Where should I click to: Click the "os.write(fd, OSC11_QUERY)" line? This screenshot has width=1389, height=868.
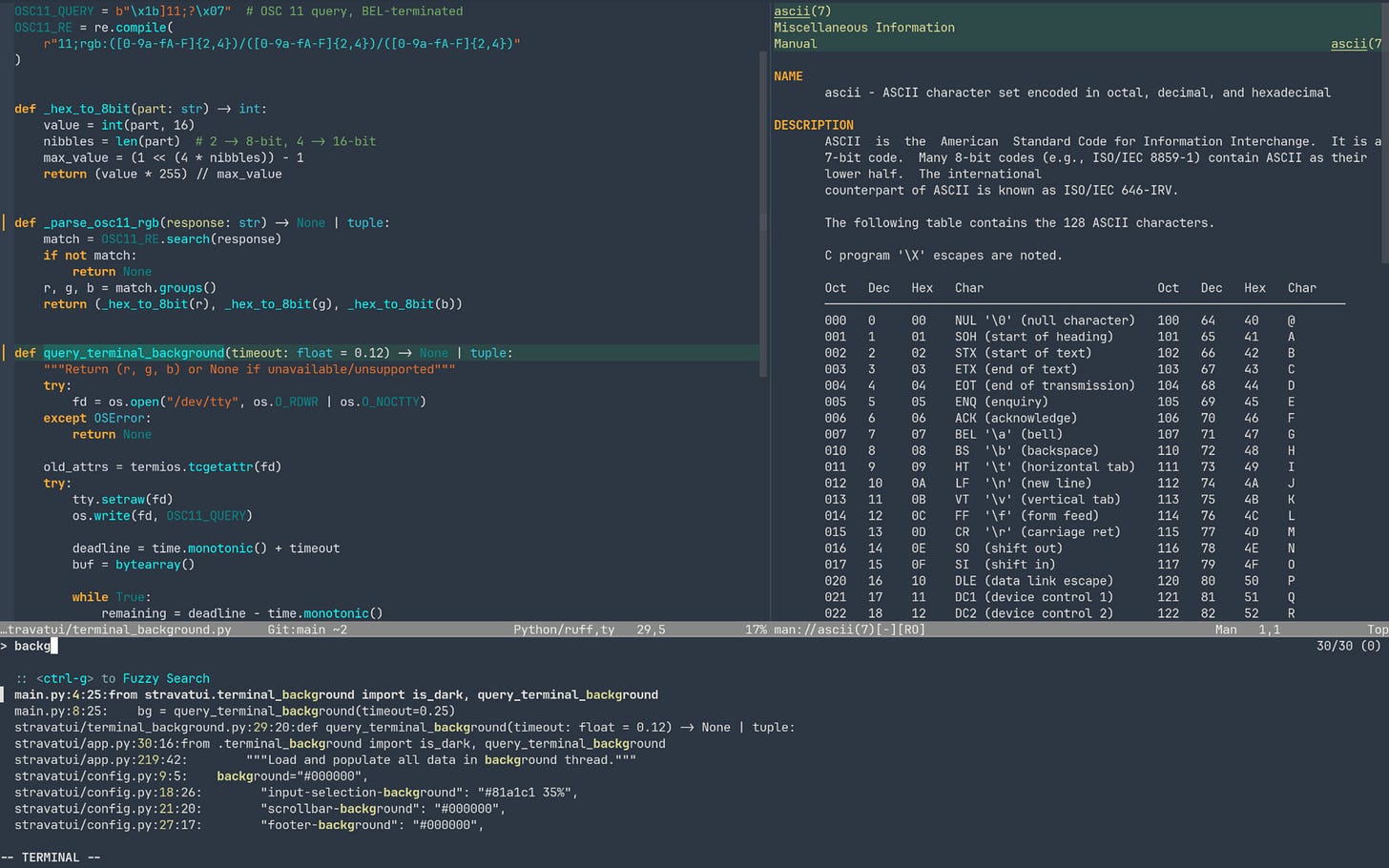point(162,515)
